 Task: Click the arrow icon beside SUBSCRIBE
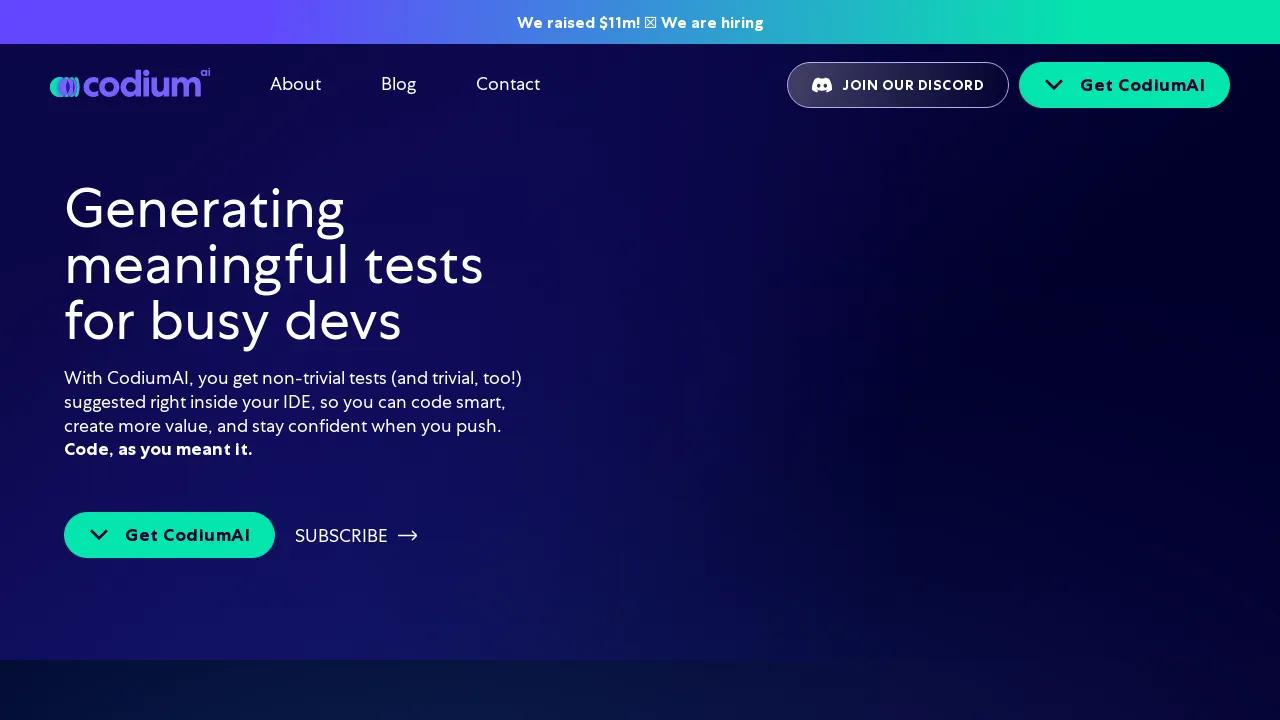408,536
